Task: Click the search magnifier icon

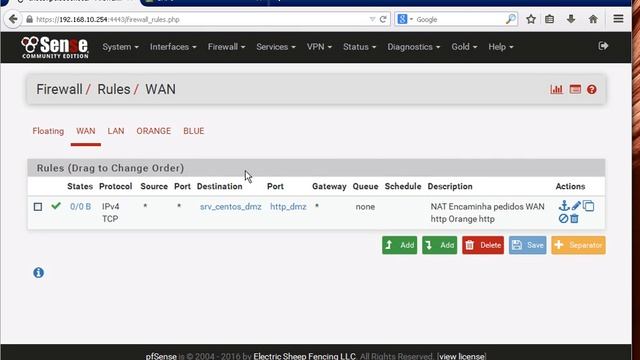Action: pyautogui.click(x=511, y=19)
